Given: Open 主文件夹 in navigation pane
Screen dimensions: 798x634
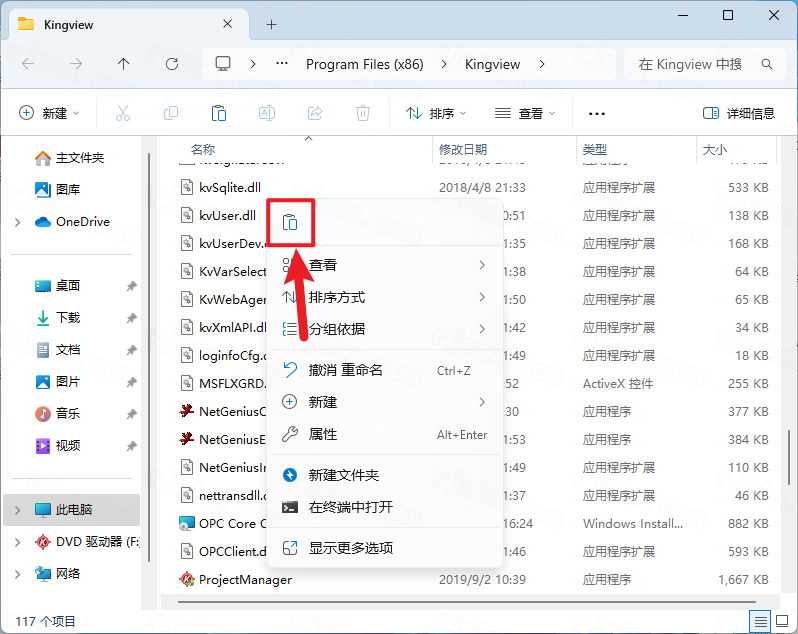Looking at the screenshot, I should (70, 158).
